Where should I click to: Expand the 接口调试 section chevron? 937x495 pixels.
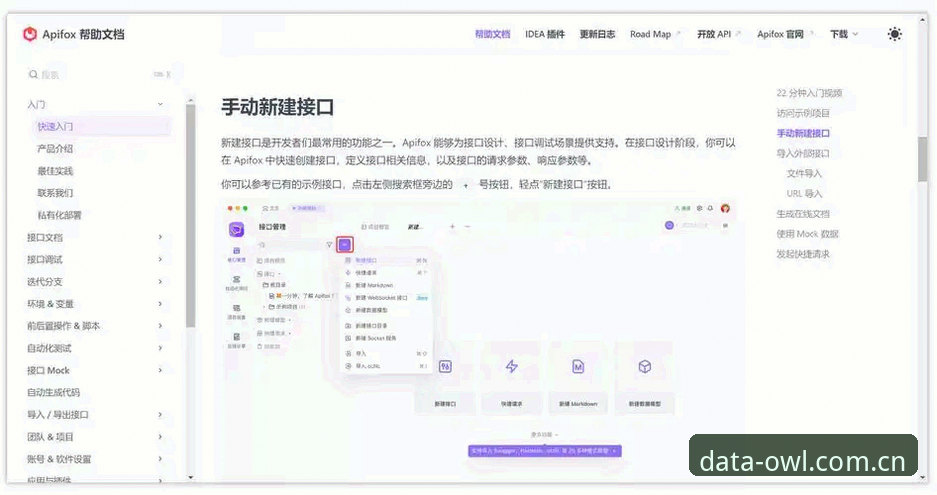(x=160, y=259)
